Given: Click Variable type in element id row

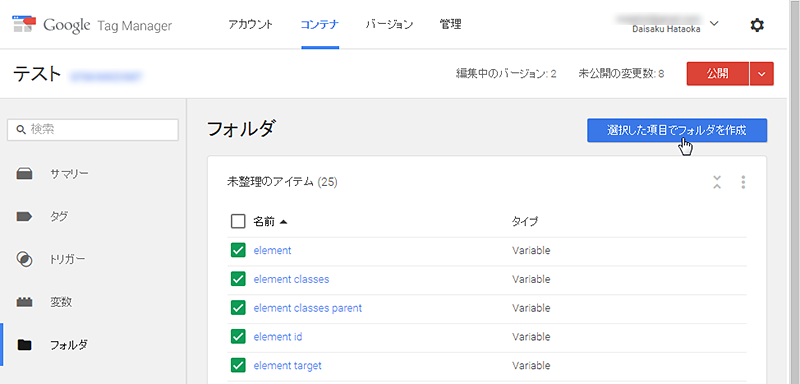Looking at the screenshot, I should (532, 337).
